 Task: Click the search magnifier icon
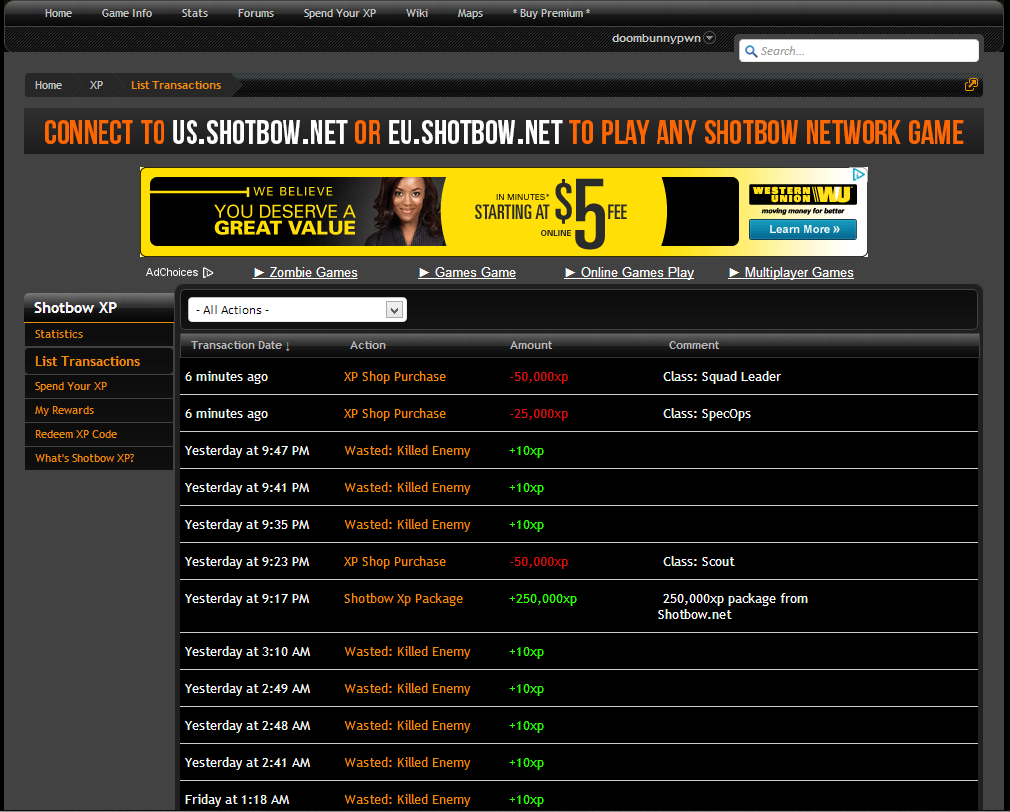[750, 52]
